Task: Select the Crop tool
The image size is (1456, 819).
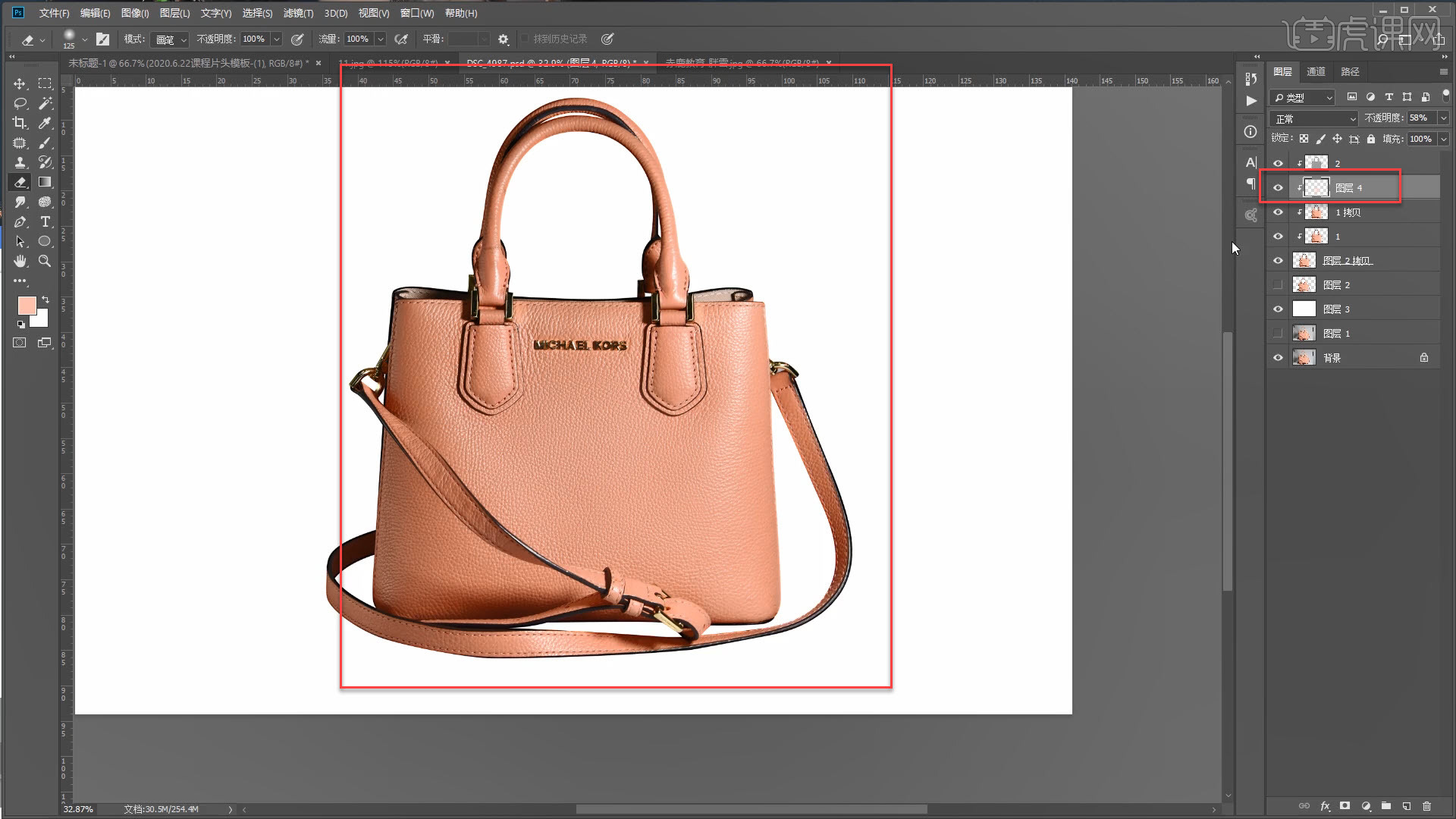Action: pos(20,123)
